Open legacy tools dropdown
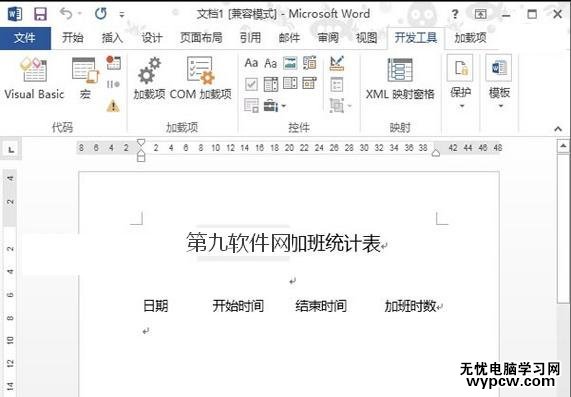The height and width of the screenshot is (397, 571). [275, 106]
